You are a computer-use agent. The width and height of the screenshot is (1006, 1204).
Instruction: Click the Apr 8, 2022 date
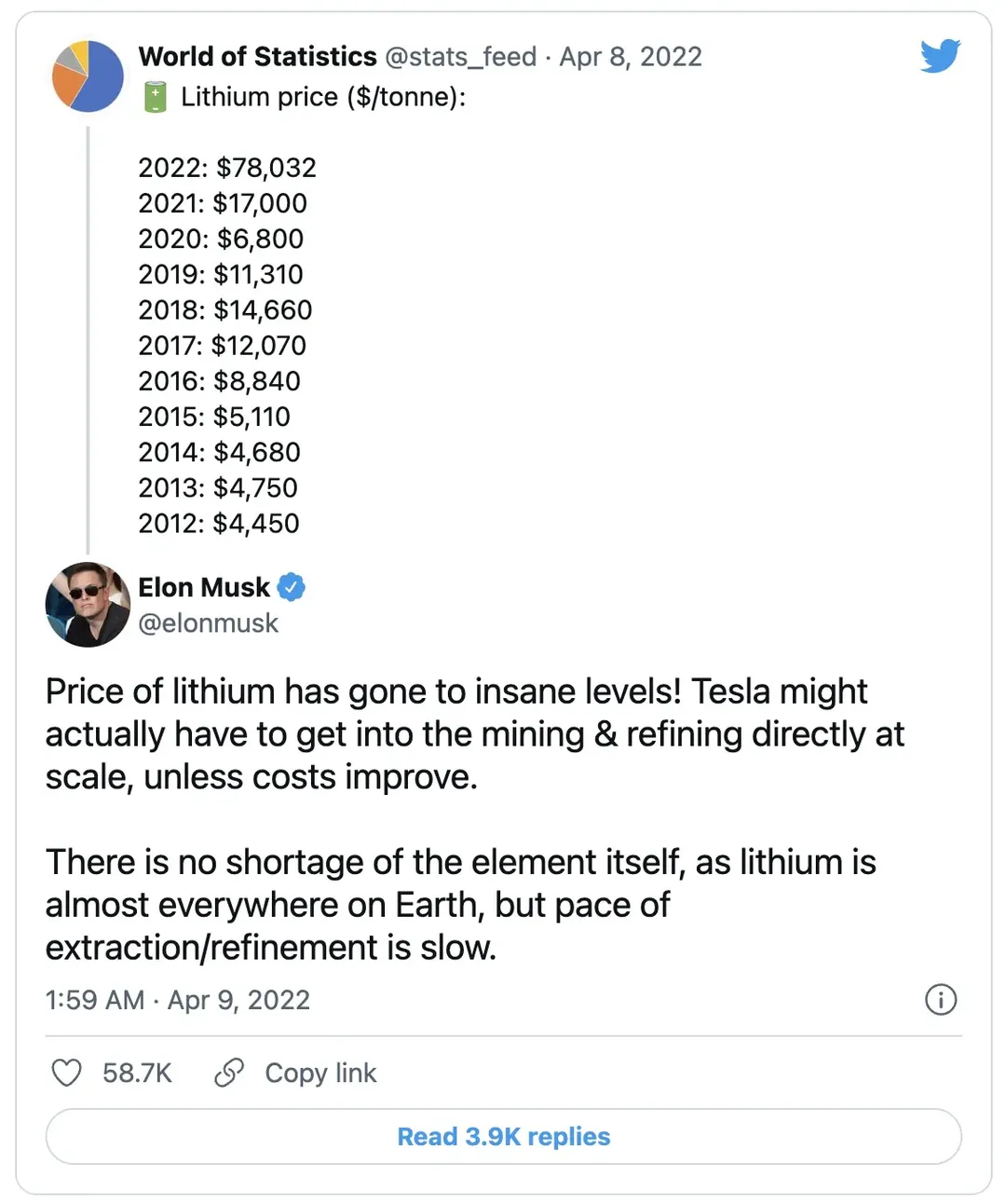pos(631,57)
